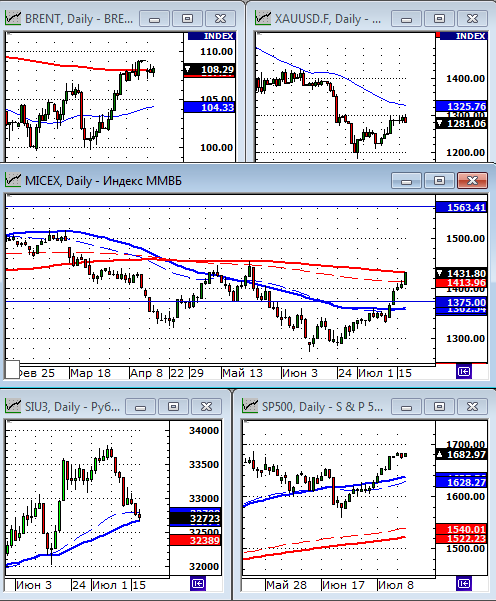The image size is (496, 601).
Task: Click 1500.00 on MICEX price scale
Action: click(x=465, y=238)
